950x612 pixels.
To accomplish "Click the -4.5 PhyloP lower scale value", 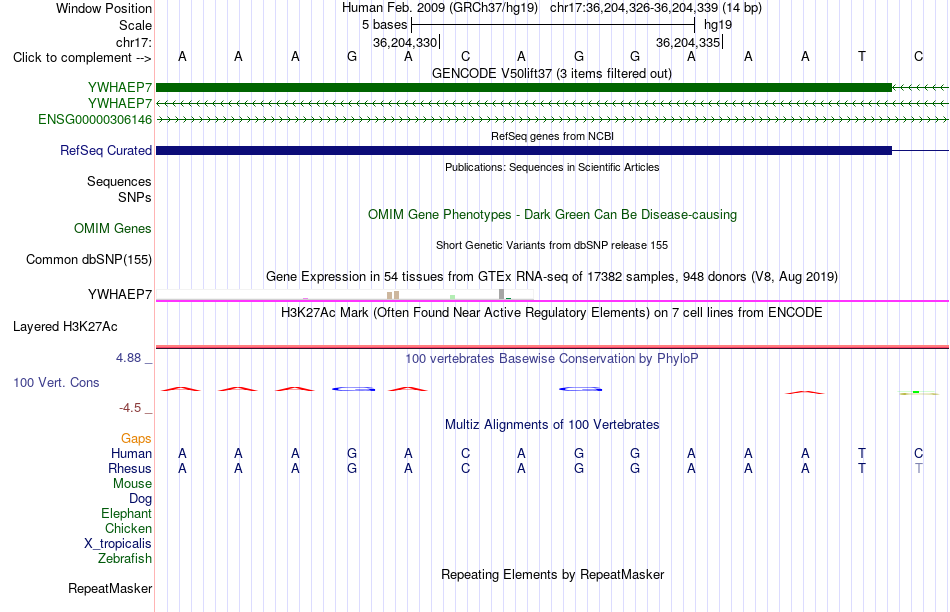I will point(130,408).
